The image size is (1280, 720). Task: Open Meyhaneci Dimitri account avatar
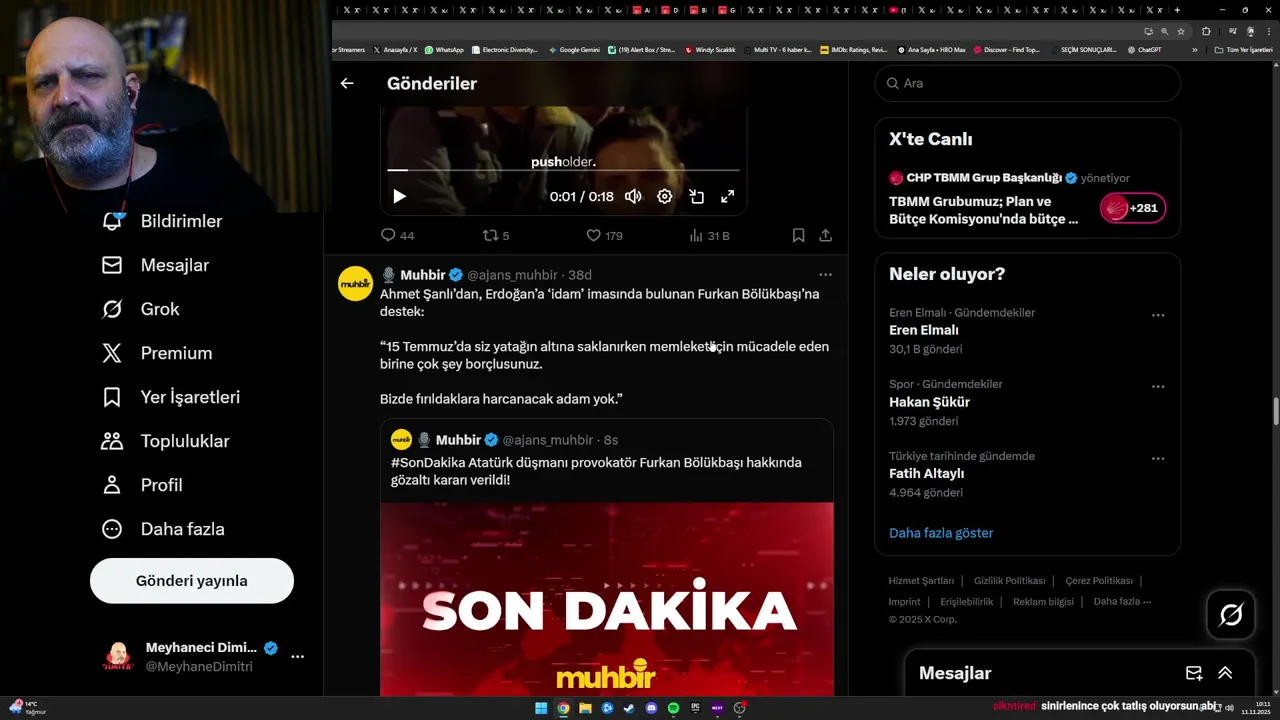(118, 657)
